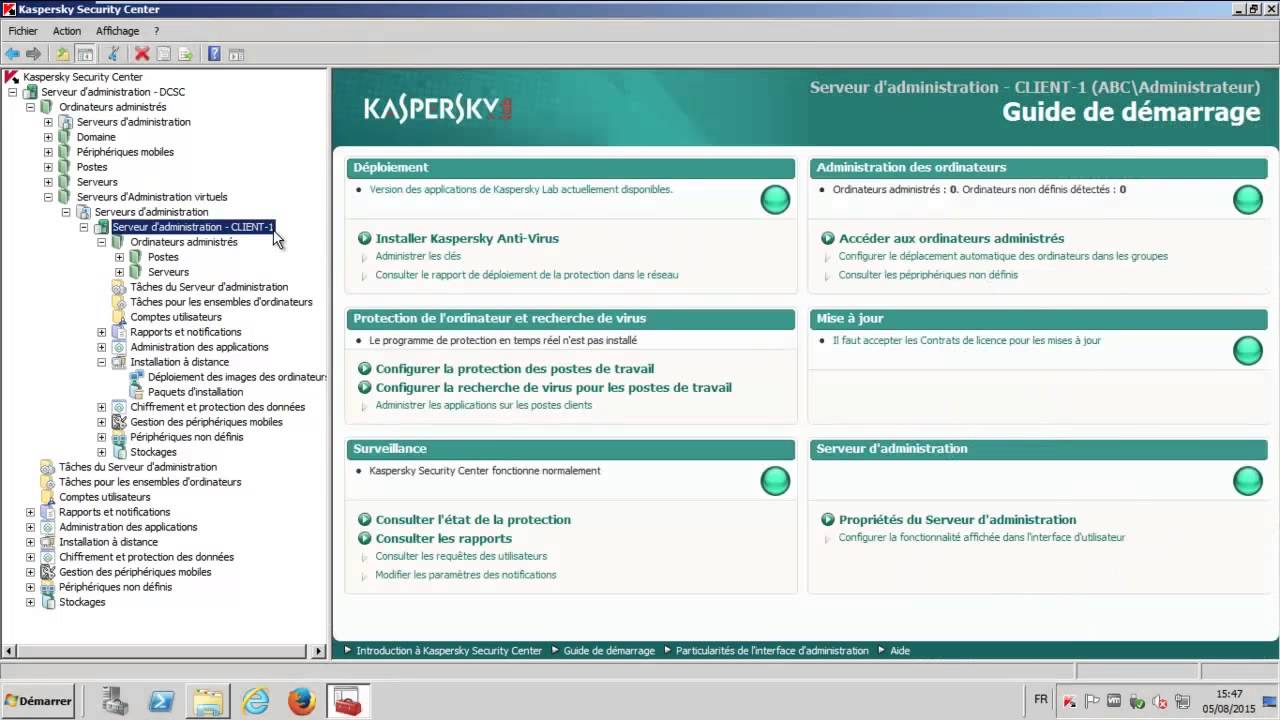The image size is (1280, 720).
Task: Open Server Manager from the taskbar
Action: pyautogui.click(x=116, y=701)
